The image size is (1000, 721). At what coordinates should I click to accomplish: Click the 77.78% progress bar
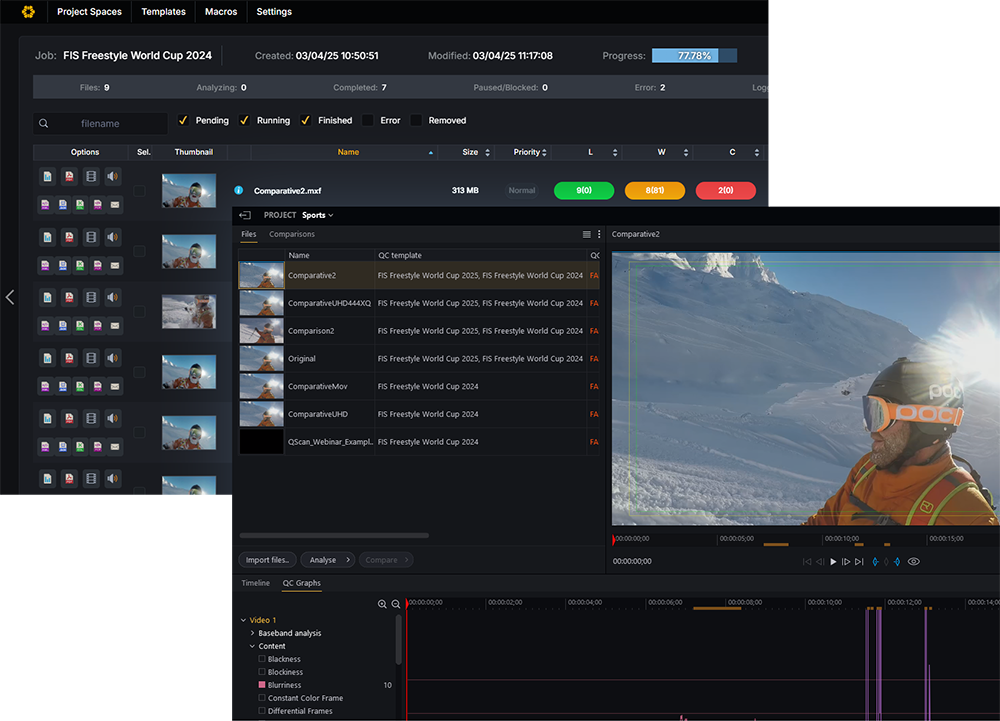[x=693, y=55]
